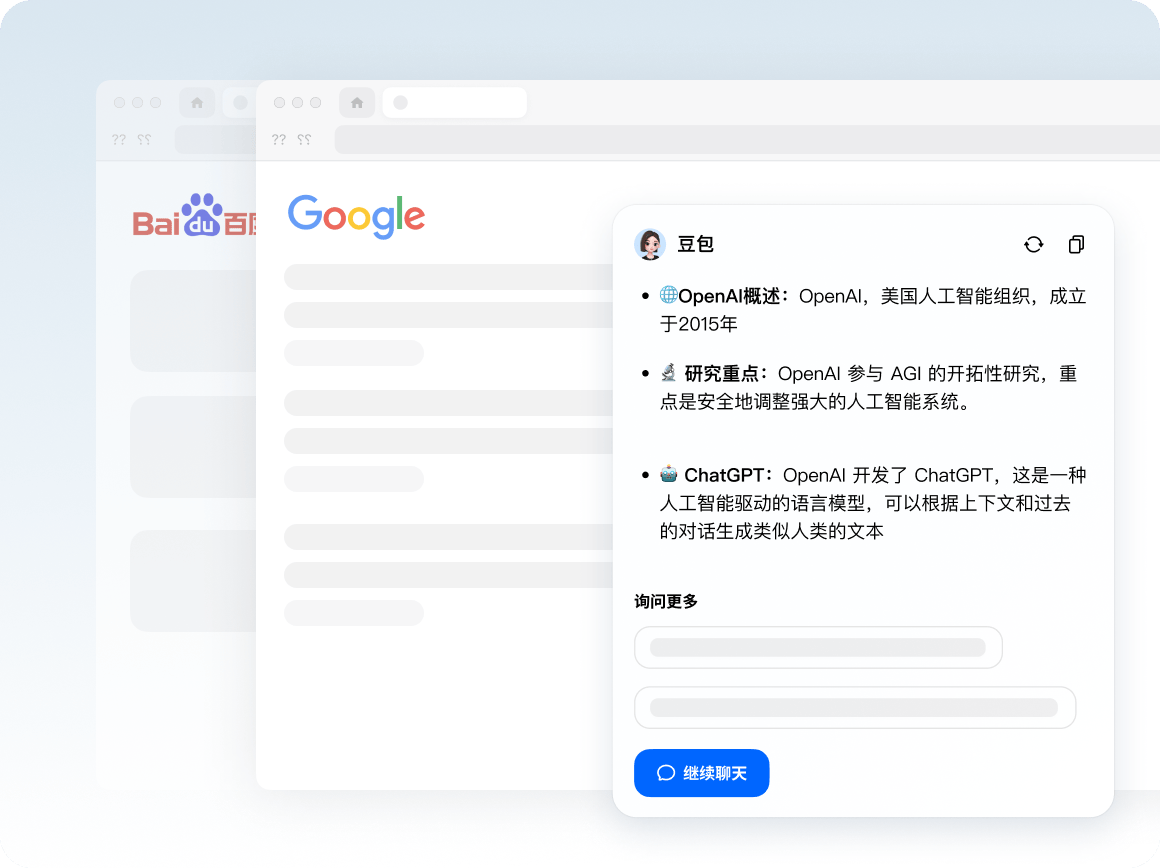The height and width of the screenshot is (868, 1160).
Task: Select the tab in the Baidu browser window
Action: point(239,102)
